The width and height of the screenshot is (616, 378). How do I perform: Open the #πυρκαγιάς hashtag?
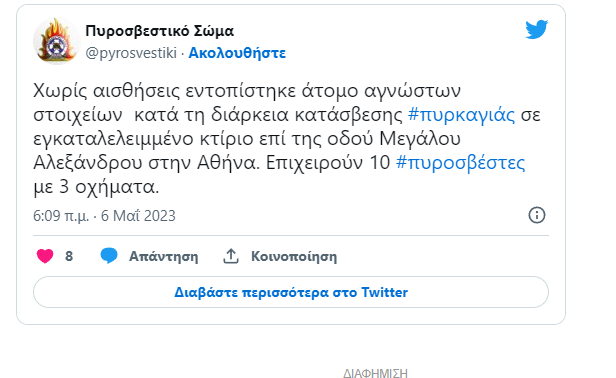pyautogui.click(x=461, y=115)
